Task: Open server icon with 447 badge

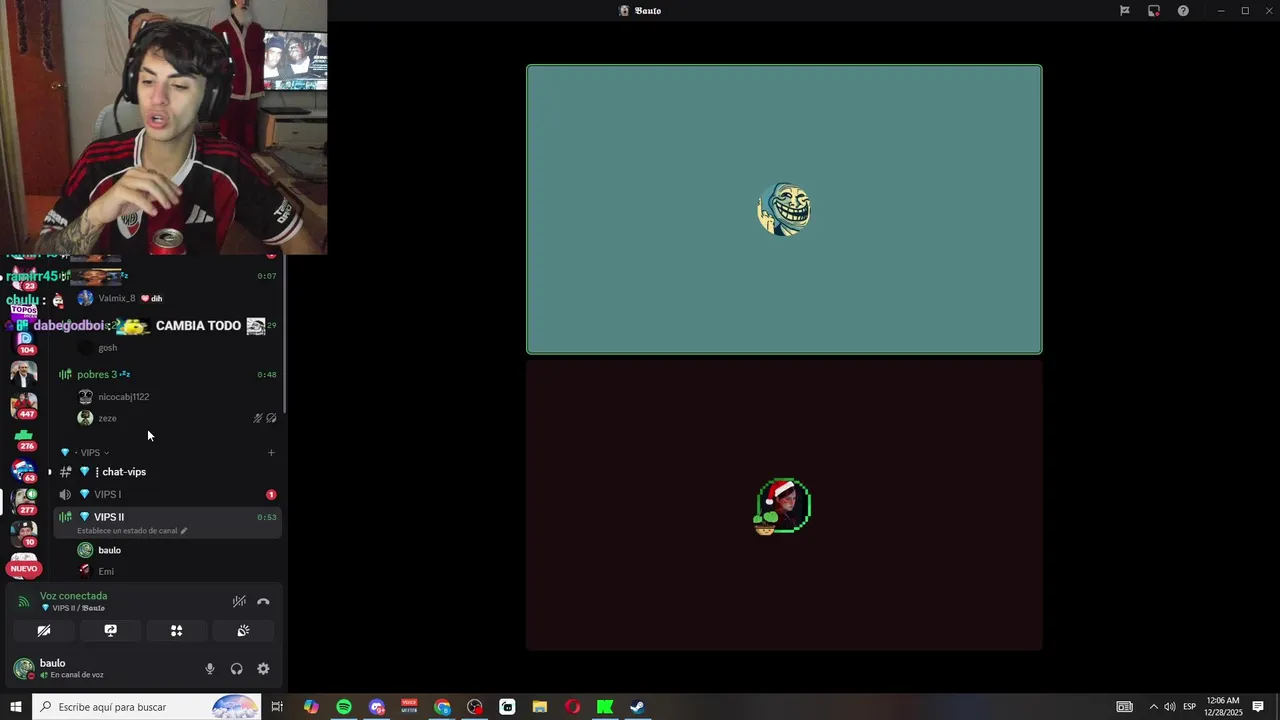Action: pyautogui.click(x=24, y=404)
